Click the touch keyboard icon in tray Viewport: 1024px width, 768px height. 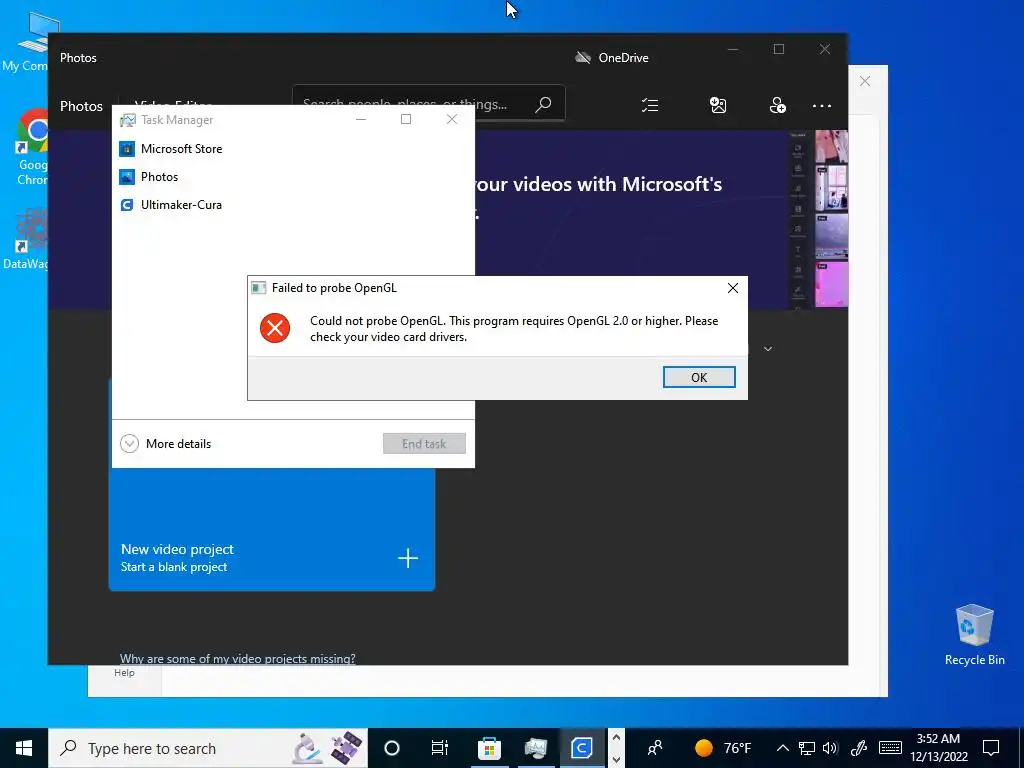[890, 748]
